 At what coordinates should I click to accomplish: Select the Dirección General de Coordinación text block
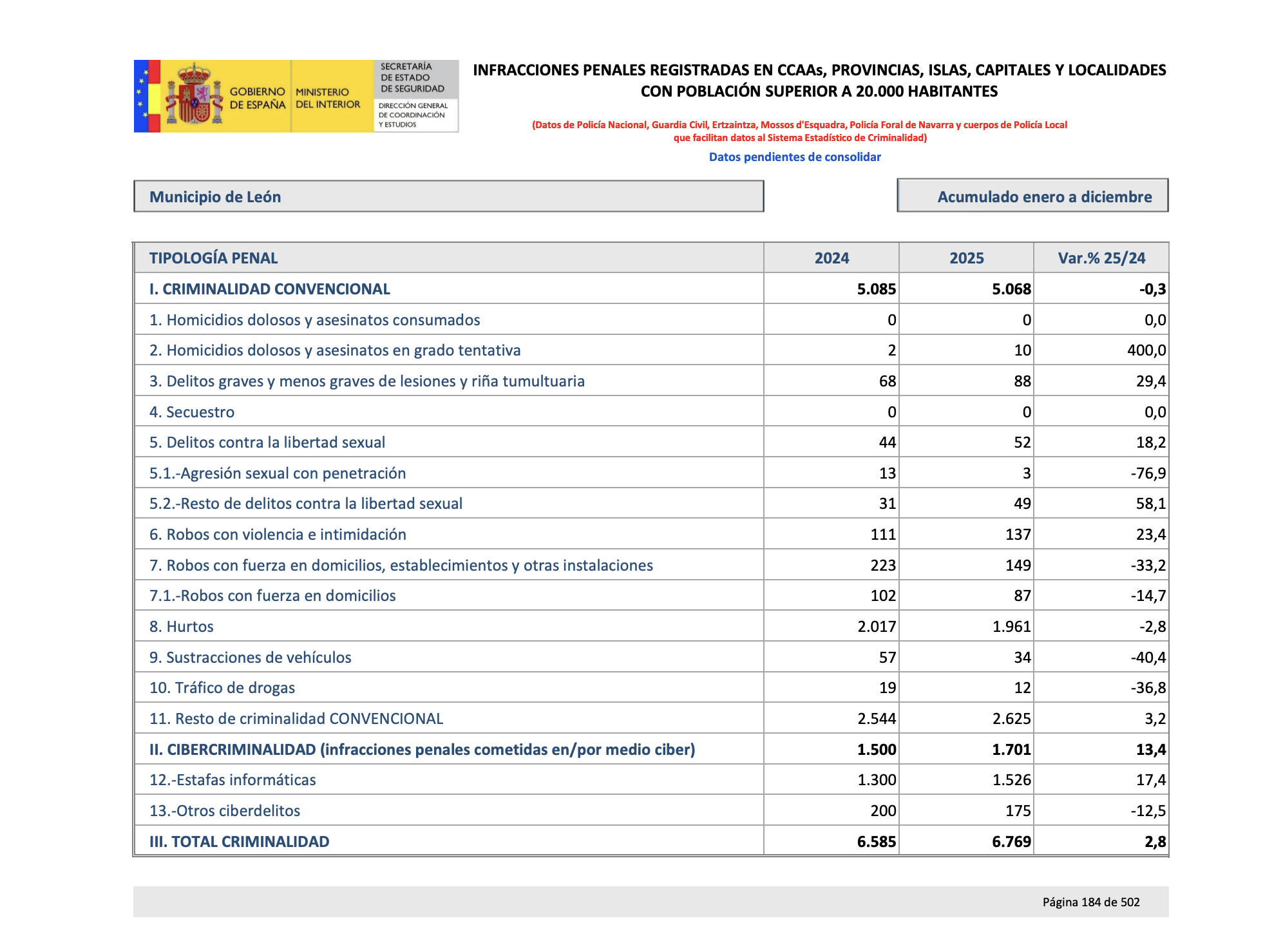(x=412, y=114)
